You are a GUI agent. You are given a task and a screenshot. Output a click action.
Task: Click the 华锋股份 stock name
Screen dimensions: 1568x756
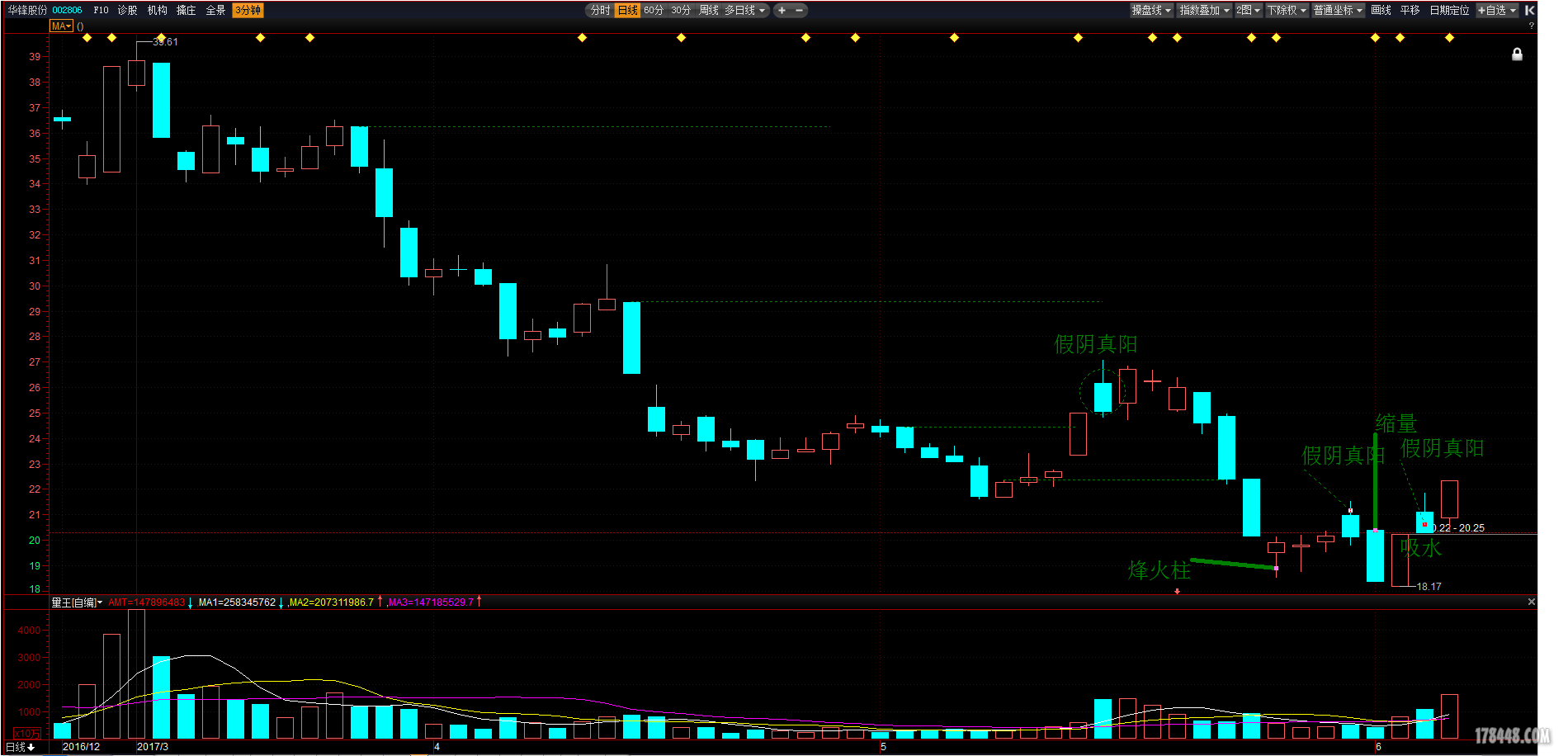[27, 10]
